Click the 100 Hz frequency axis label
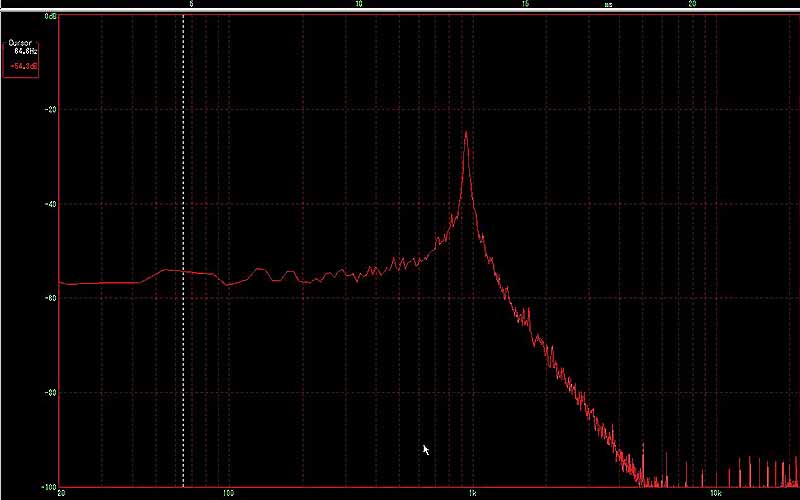The width and height of the screenshot is (800, 500). 228,494
